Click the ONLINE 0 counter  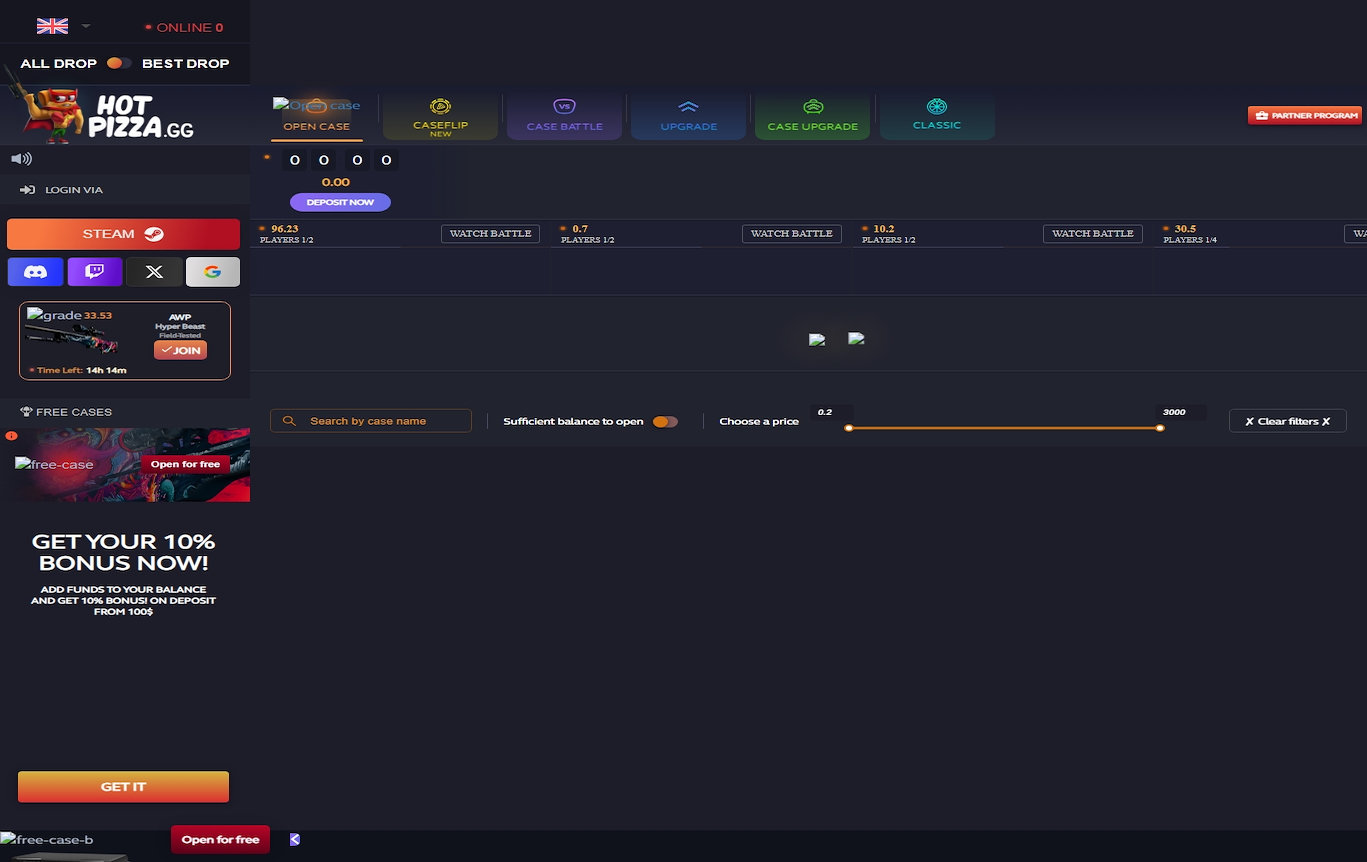point(184,27)
